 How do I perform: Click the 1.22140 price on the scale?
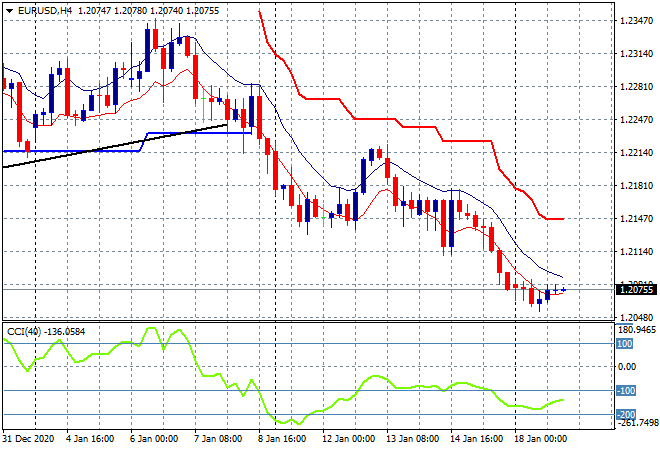(x=634, y=153)
